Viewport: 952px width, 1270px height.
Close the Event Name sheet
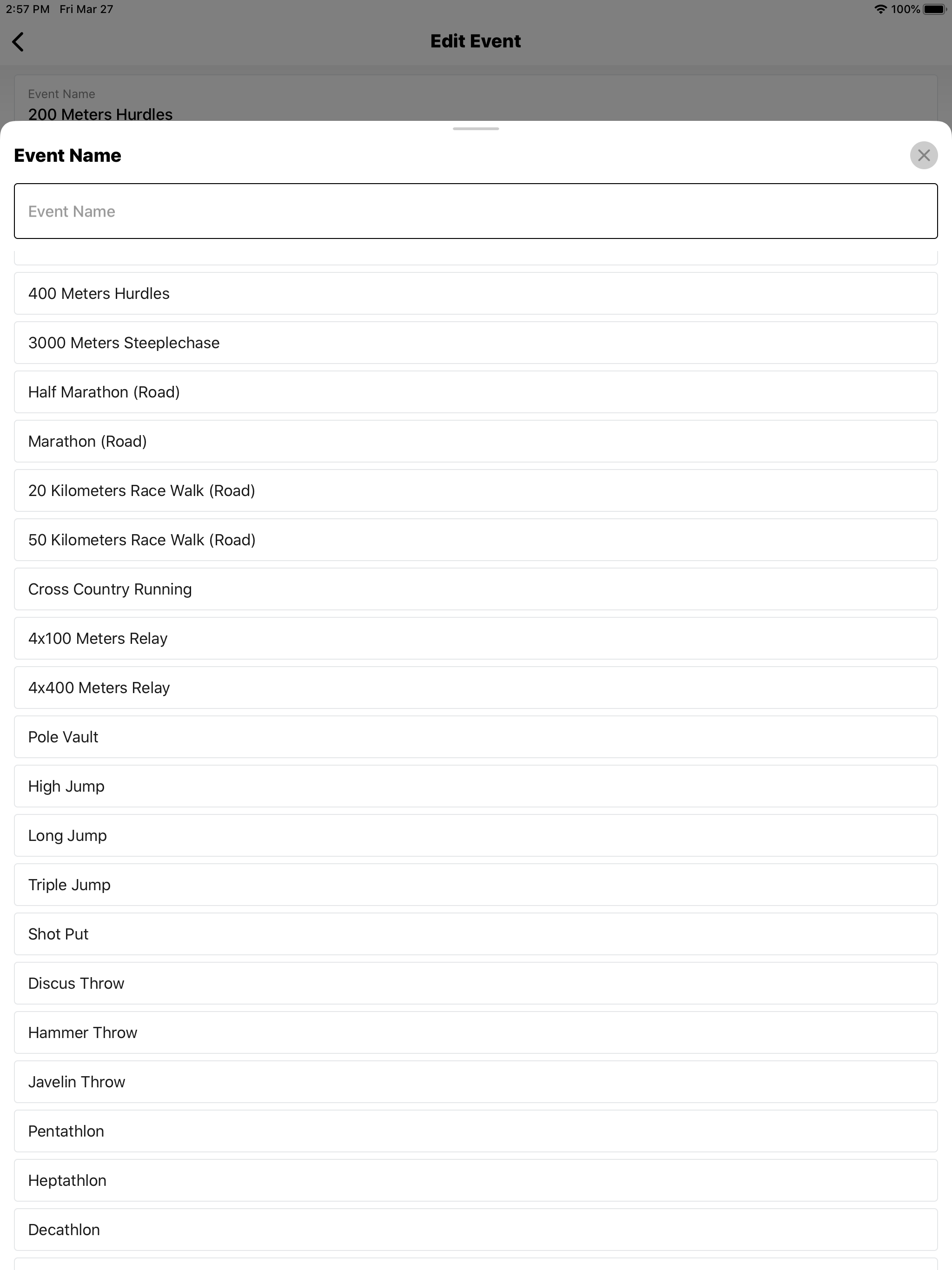923,155
